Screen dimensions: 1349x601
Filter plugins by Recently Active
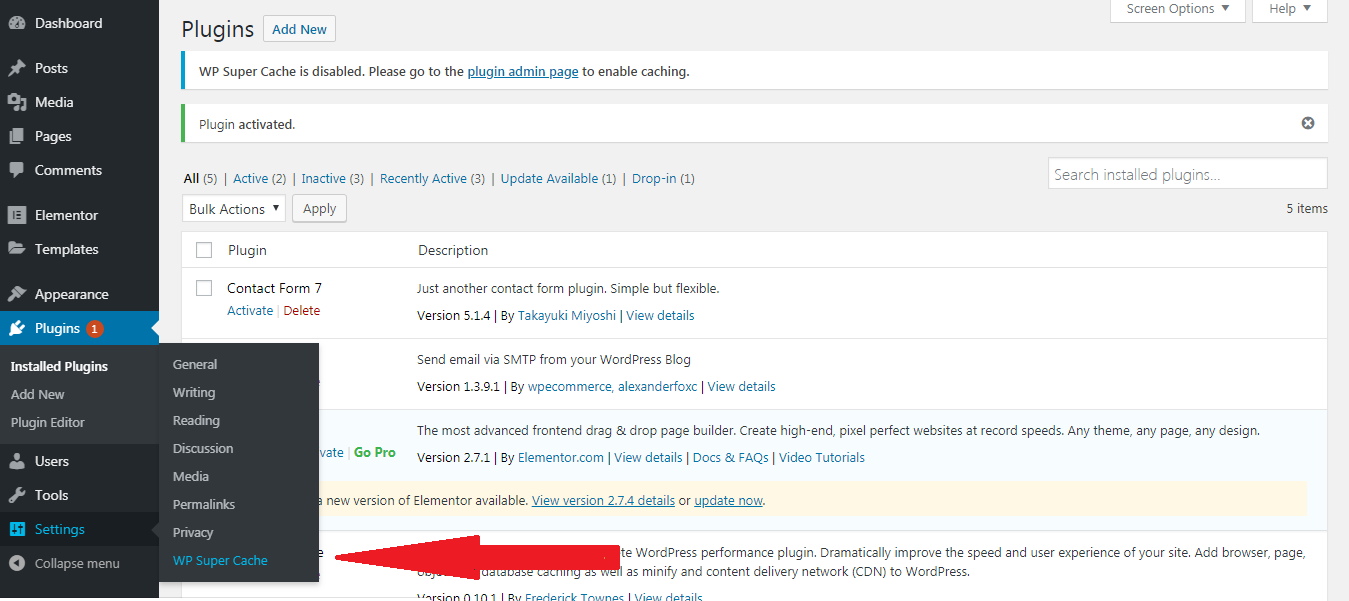pos(423,178)
